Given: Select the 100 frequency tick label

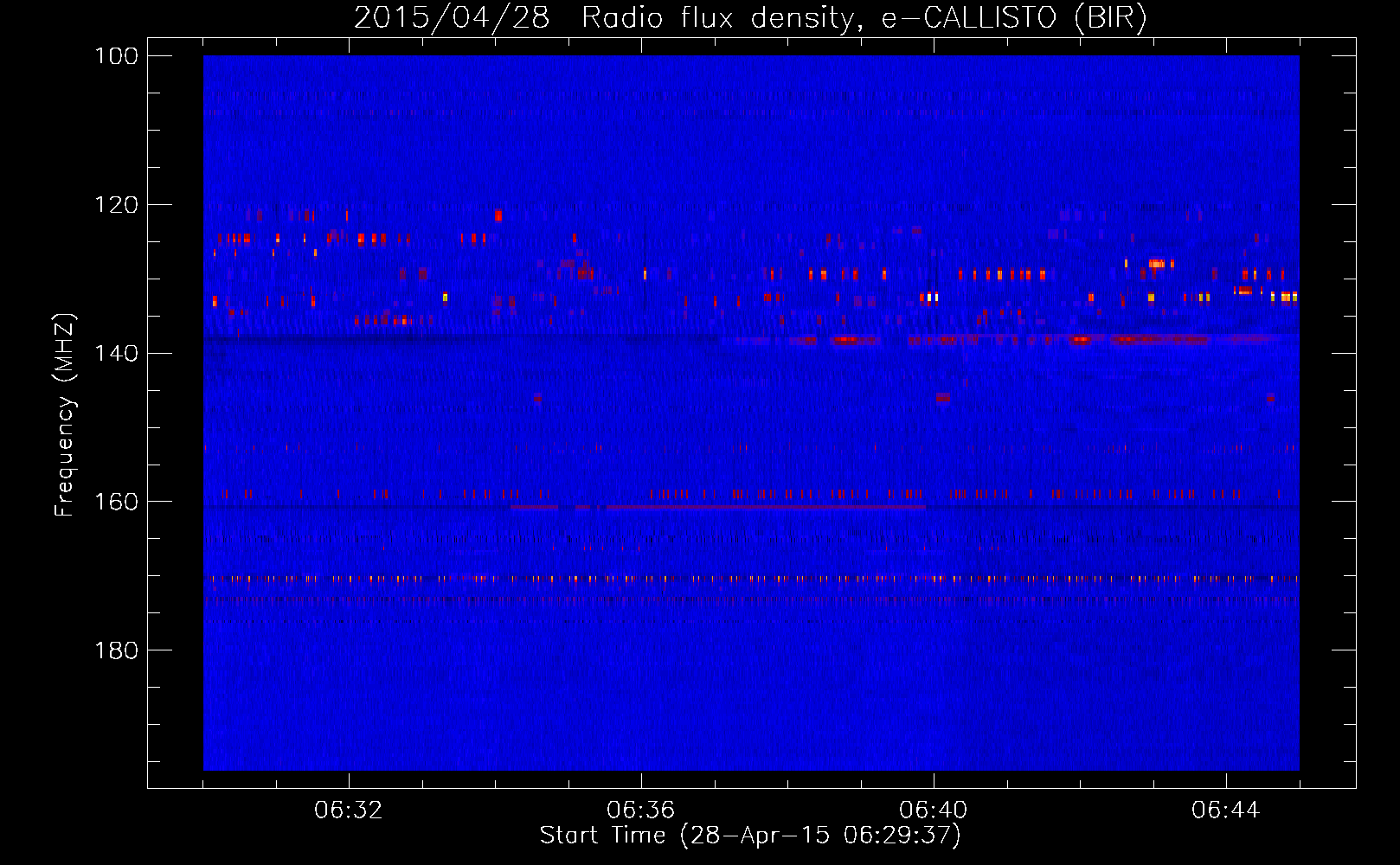Looking at the screenshot, I should pyautogui.click(x=116, y=56).
